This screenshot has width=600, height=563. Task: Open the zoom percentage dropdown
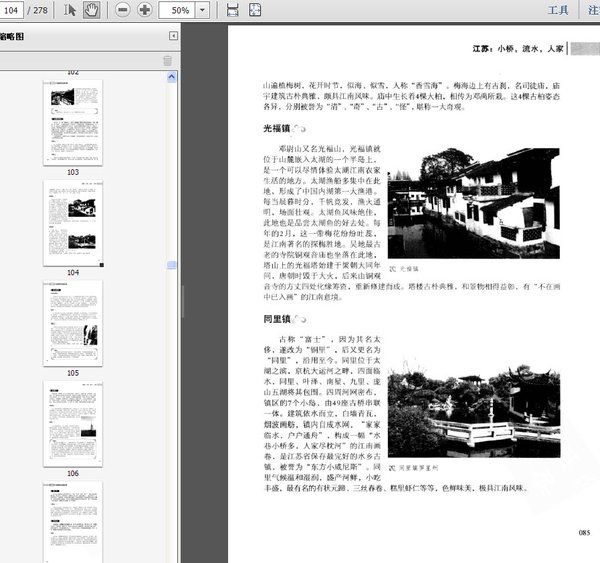tap(205, 10)
